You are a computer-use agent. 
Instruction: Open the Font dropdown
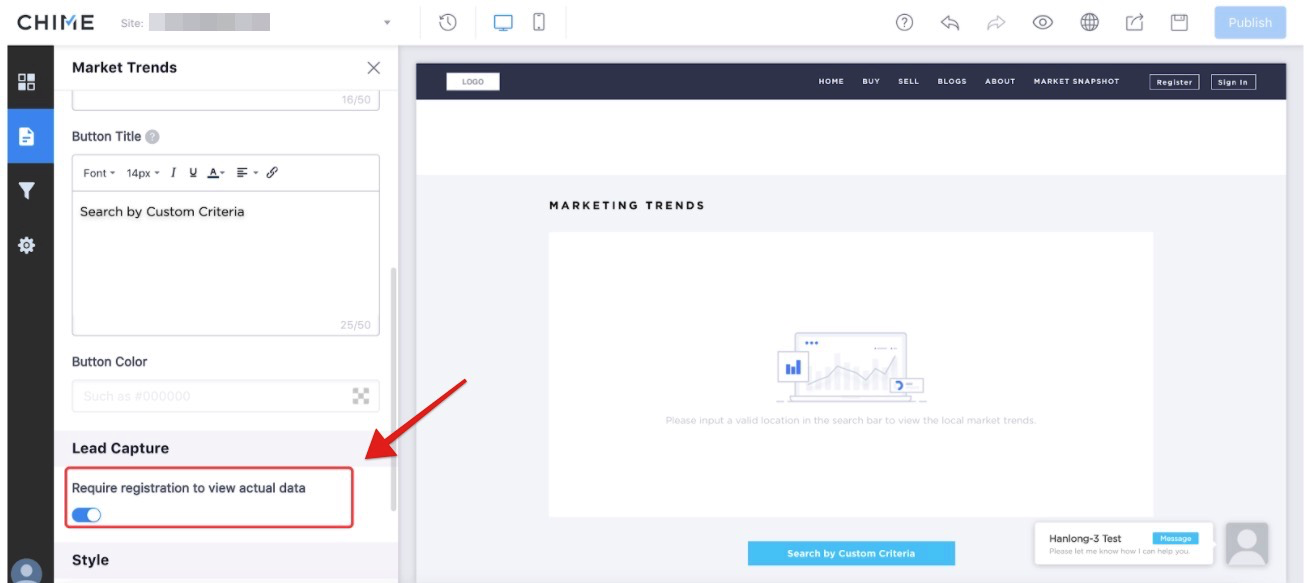99,173
